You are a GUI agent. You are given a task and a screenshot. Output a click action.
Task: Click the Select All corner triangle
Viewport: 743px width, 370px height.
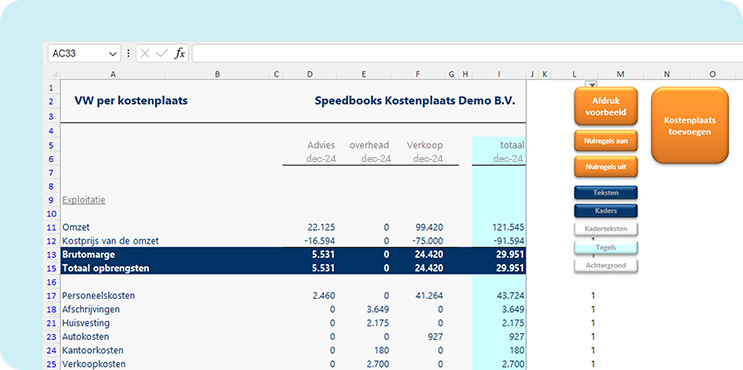point(54,74)
